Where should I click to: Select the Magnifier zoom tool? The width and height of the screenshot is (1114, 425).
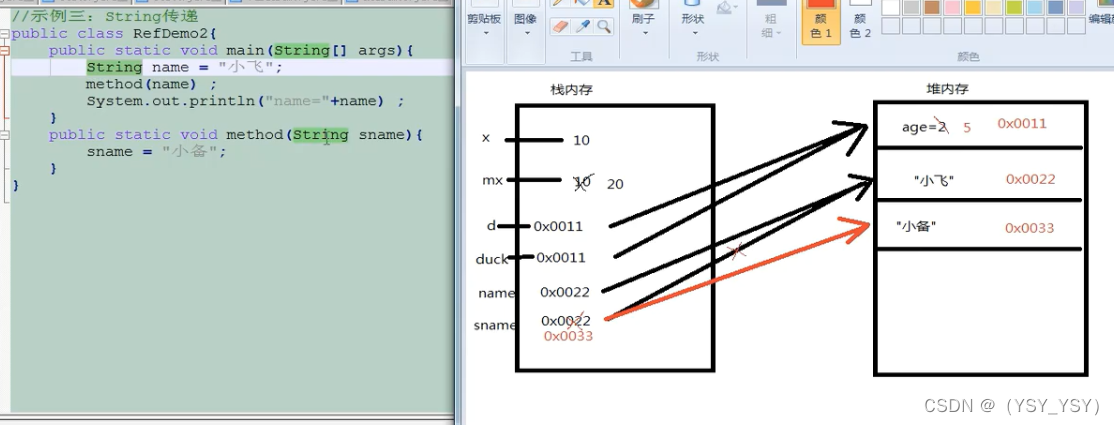click(x=603, y=26)
